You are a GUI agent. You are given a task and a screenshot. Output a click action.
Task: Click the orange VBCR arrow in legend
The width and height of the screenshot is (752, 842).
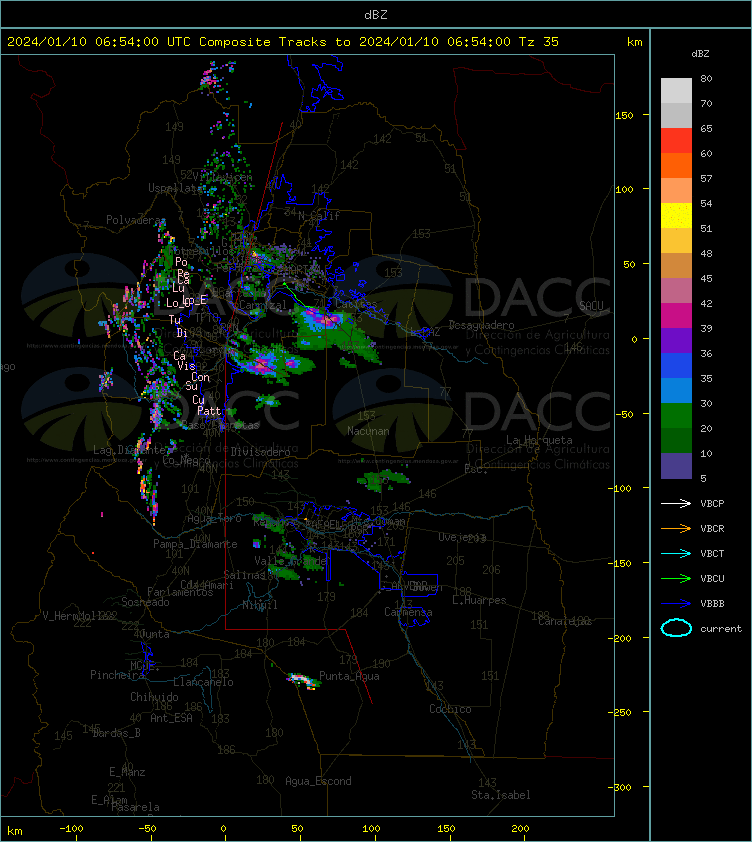tap(676, 528)
